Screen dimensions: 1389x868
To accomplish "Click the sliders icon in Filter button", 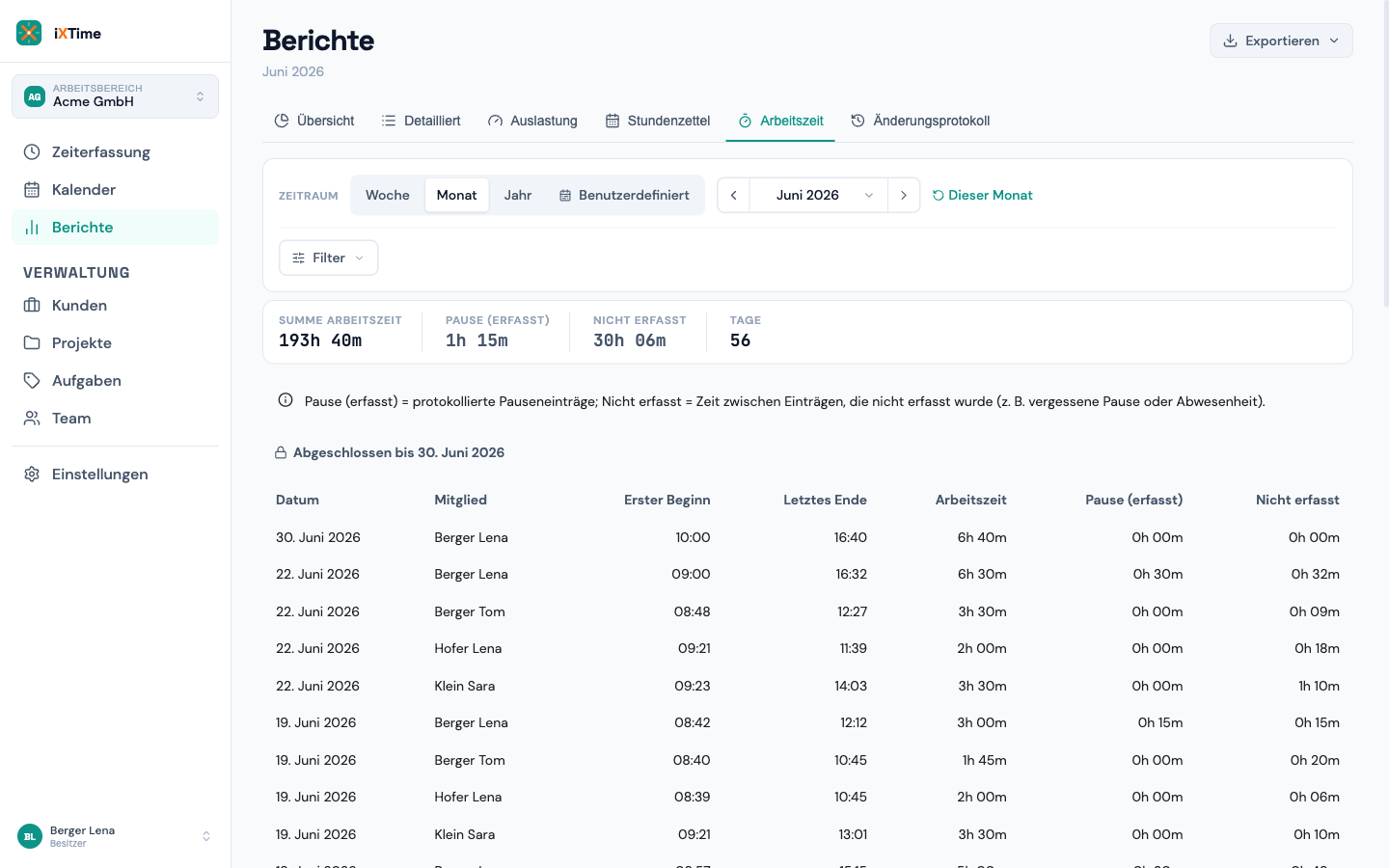I will pyautogui.click(x=298, y=258).
